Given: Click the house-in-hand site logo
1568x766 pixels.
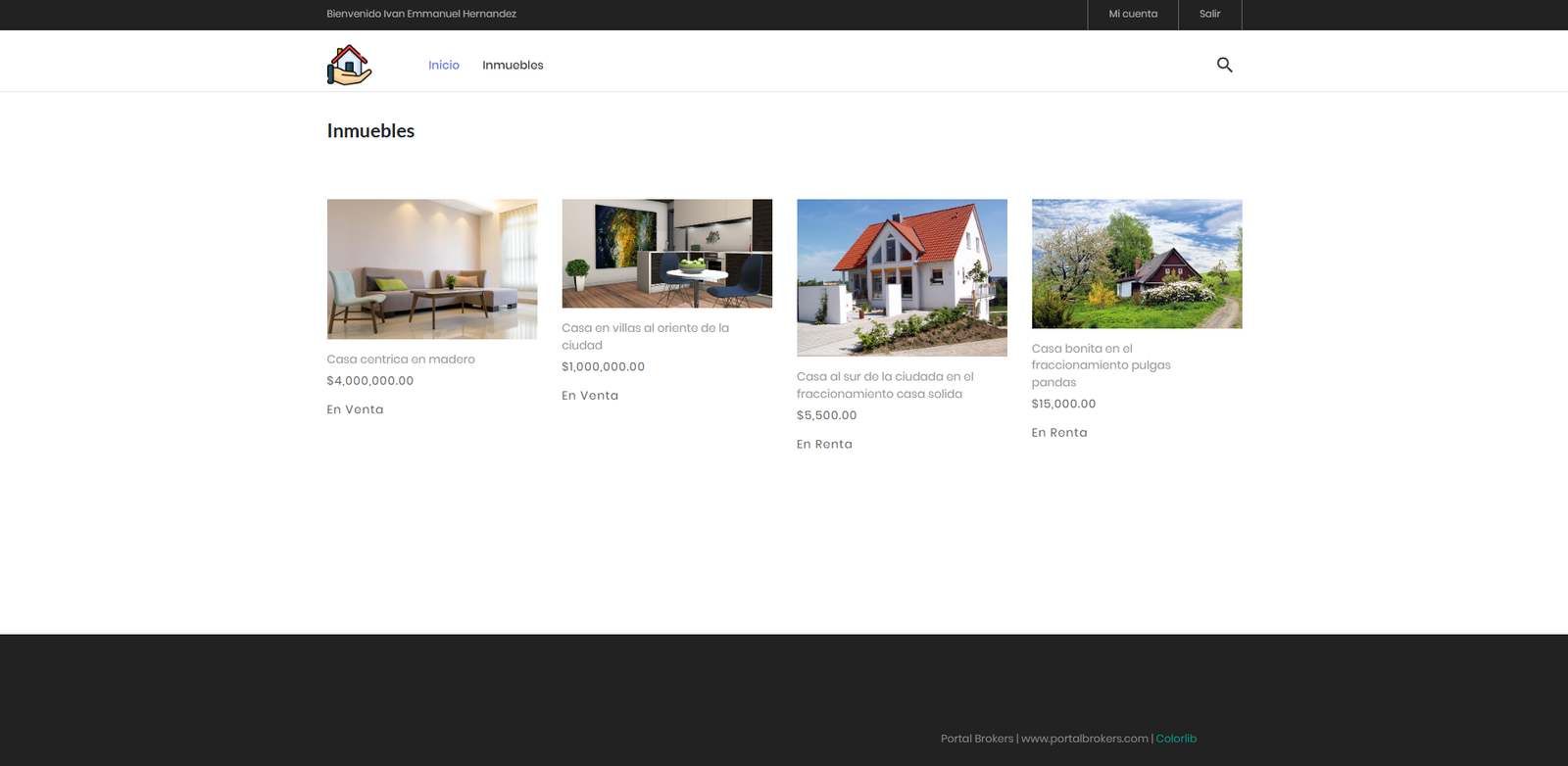Looking at the screenshot, I should click(x=349, y=65).
